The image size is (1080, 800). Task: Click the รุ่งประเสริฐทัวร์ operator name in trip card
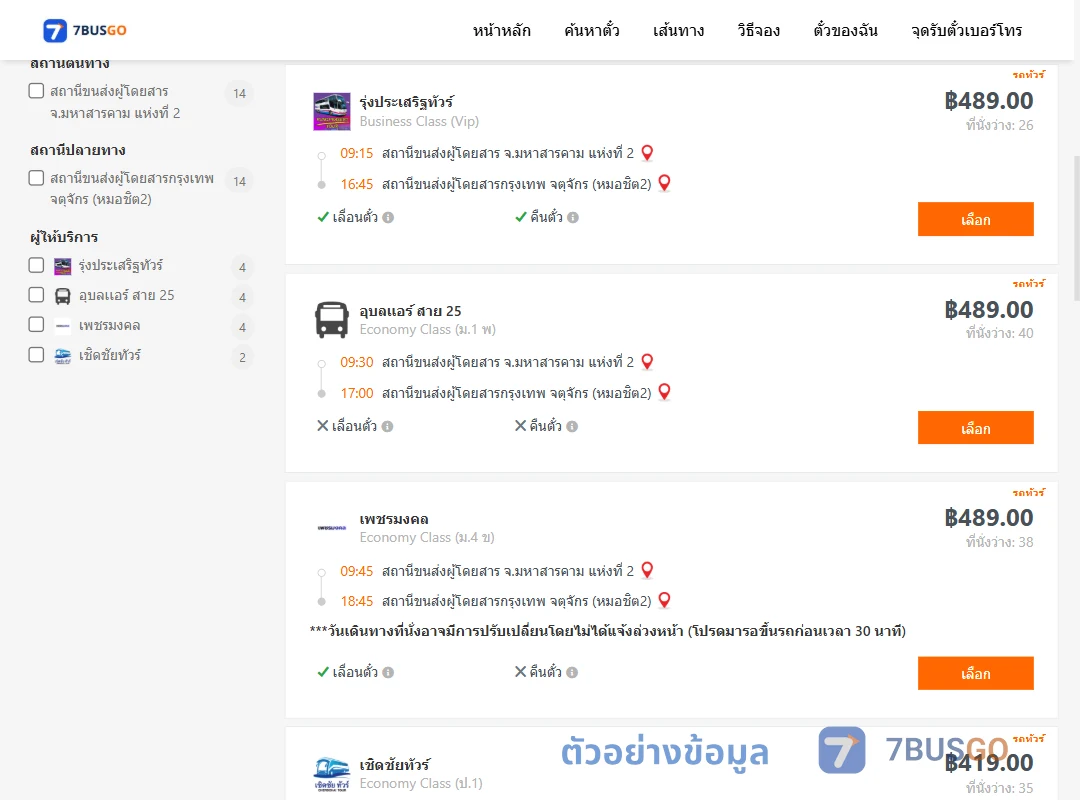point(406,102)
